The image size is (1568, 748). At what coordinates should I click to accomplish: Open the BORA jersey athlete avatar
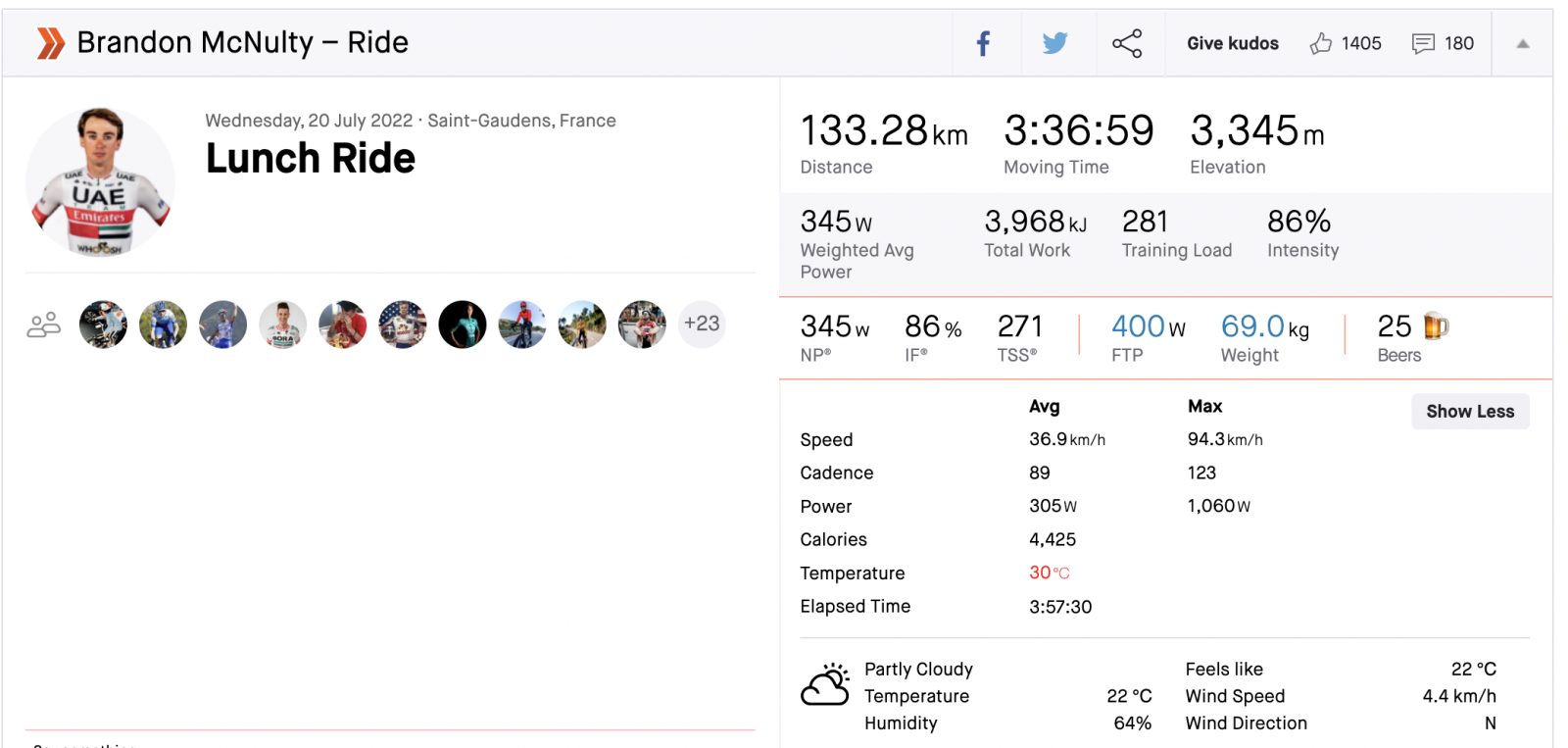coord(283,324)
